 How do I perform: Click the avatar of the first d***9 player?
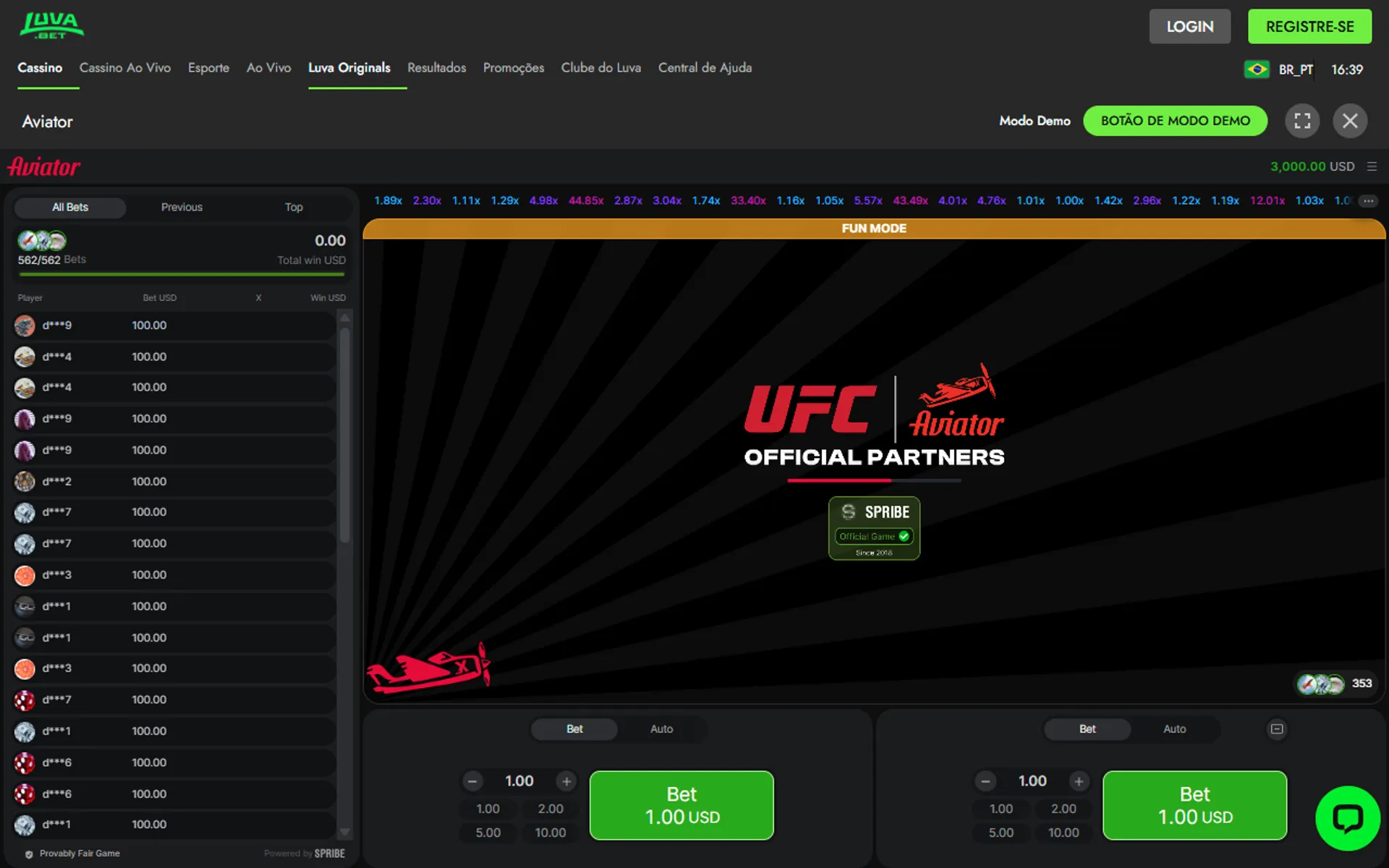(x=25, y=325)
